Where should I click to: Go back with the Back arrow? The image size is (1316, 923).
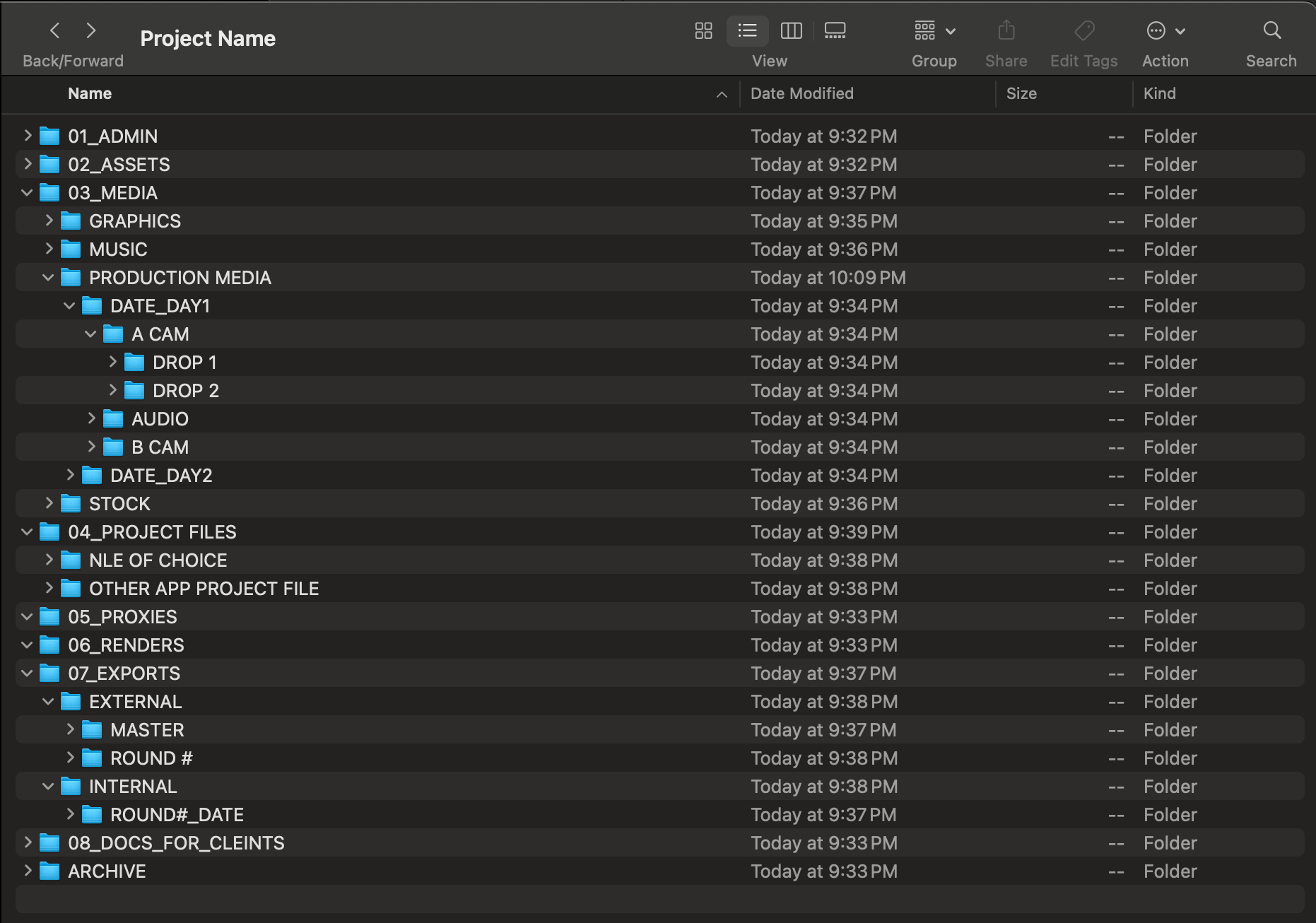tap(55, 30)
